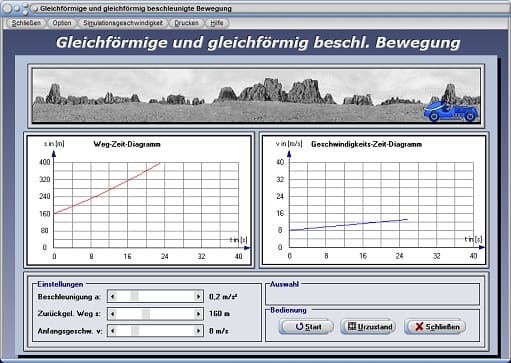The image size is (511, 363).
Task: Open the Drucken menu
Action: click(x=186, y=23)
